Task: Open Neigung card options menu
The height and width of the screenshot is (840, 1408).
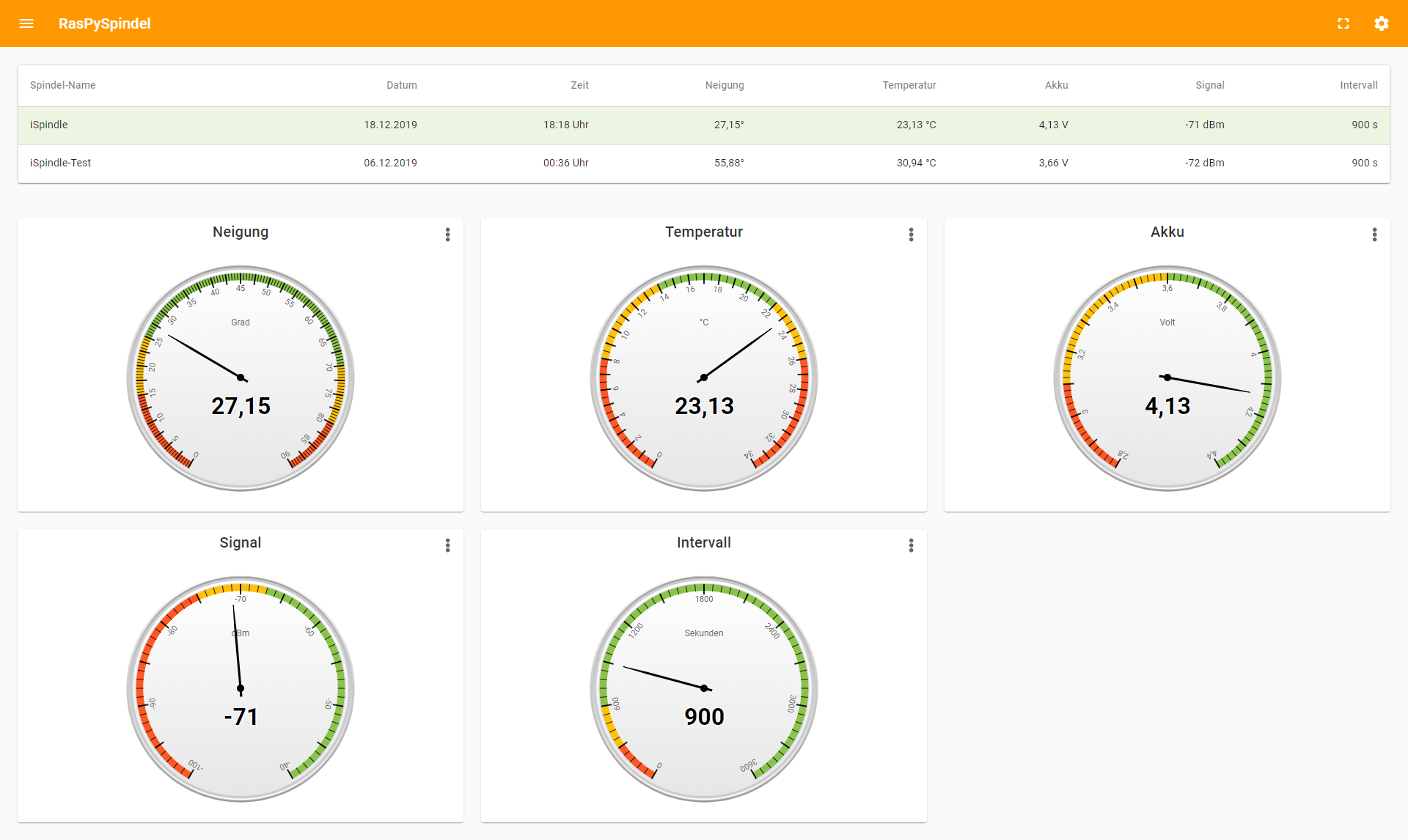Action: 447,235
